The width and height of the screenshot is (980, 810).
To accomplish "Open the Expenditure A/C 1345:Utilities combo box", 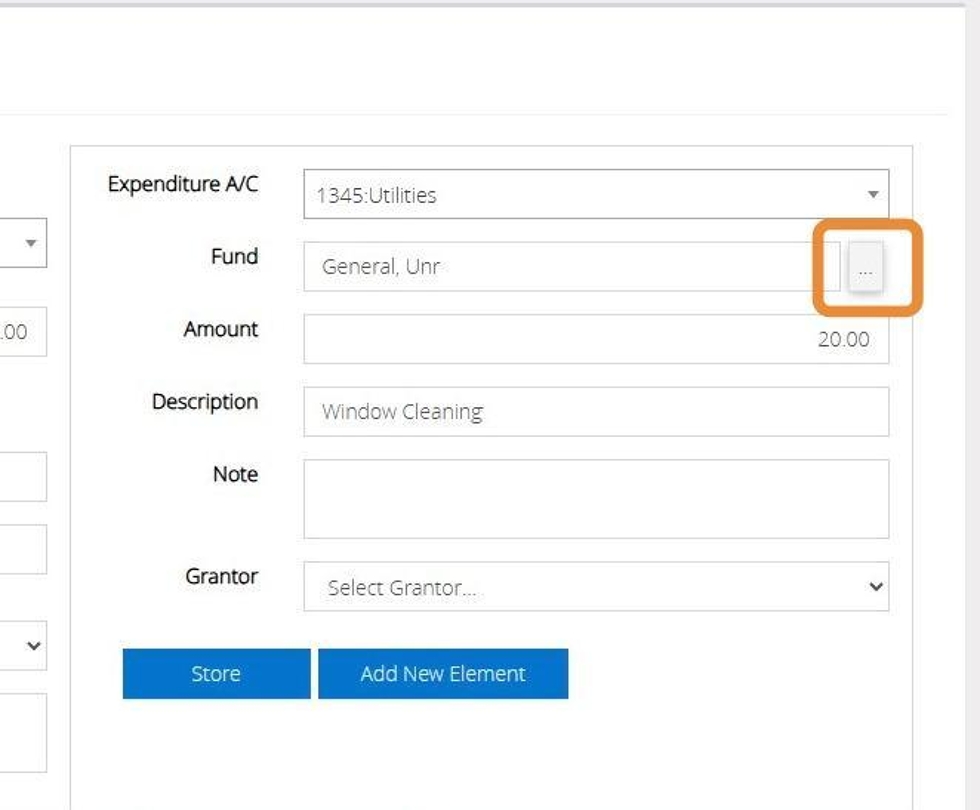I will (596, 194).
